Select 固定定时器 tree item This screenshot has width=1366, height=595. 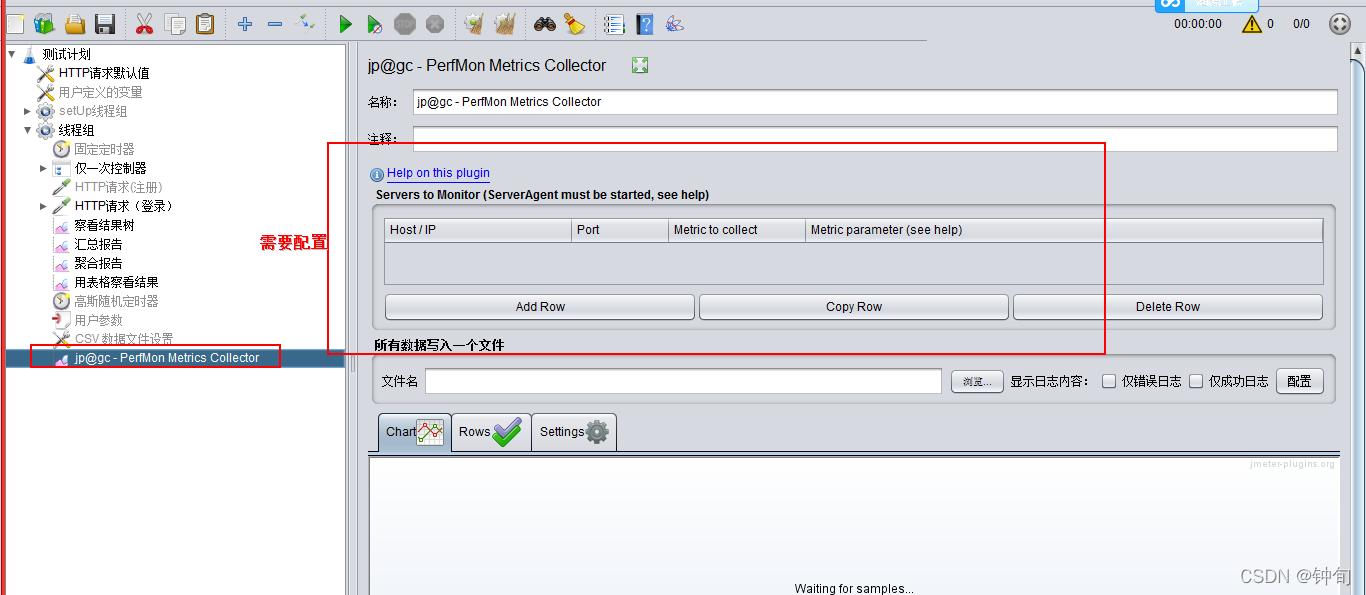(x=104, y=149)
